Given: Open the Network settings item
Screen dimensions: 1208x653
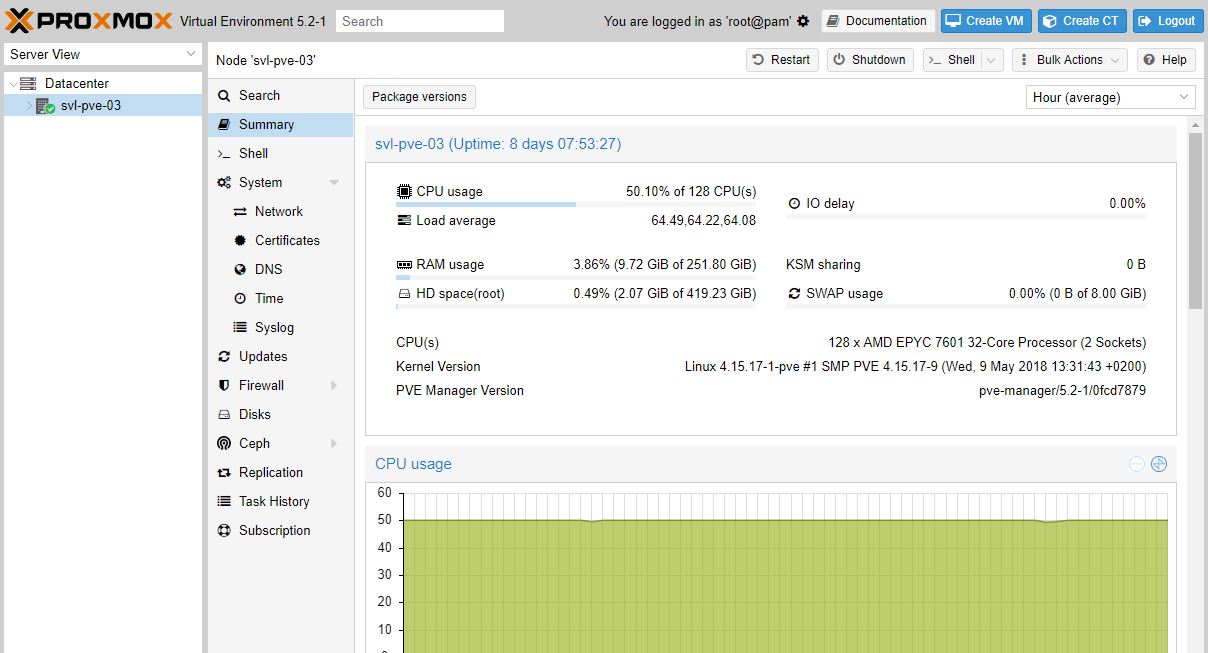Looking at the screenshot, I should [x=280, y=212].
